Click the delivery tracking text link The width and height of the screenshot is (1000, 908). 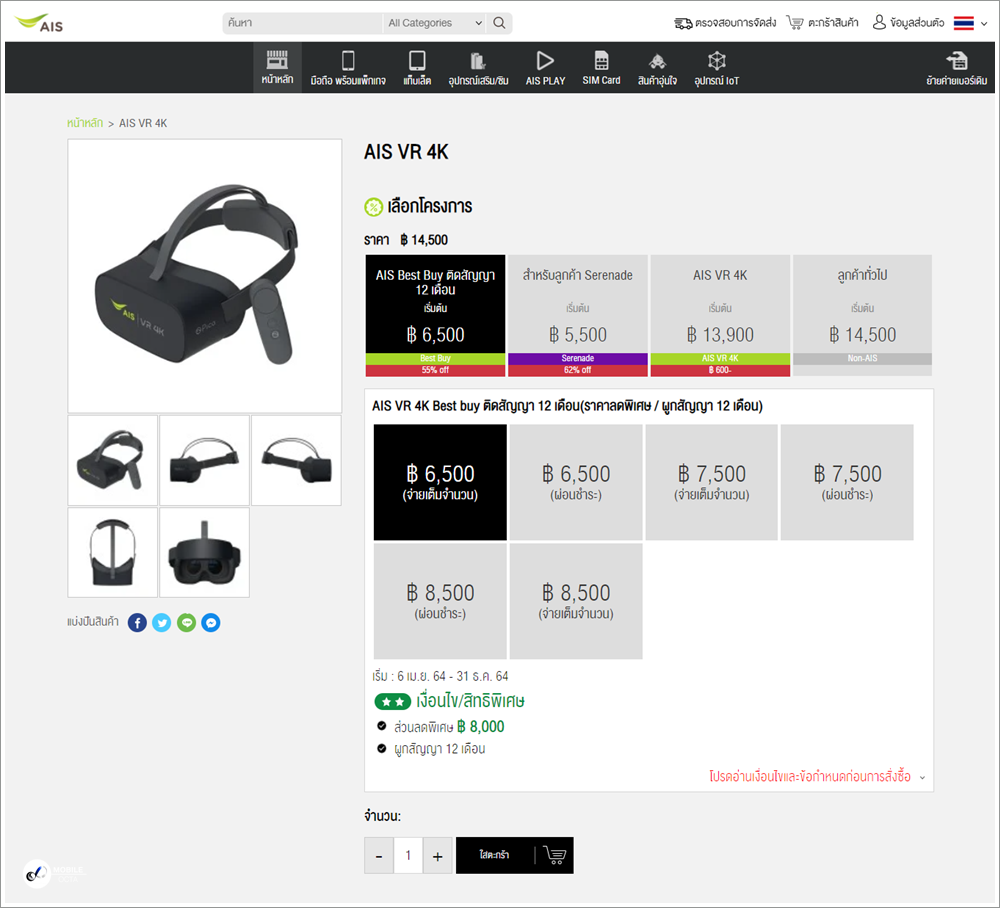(735, 23)
